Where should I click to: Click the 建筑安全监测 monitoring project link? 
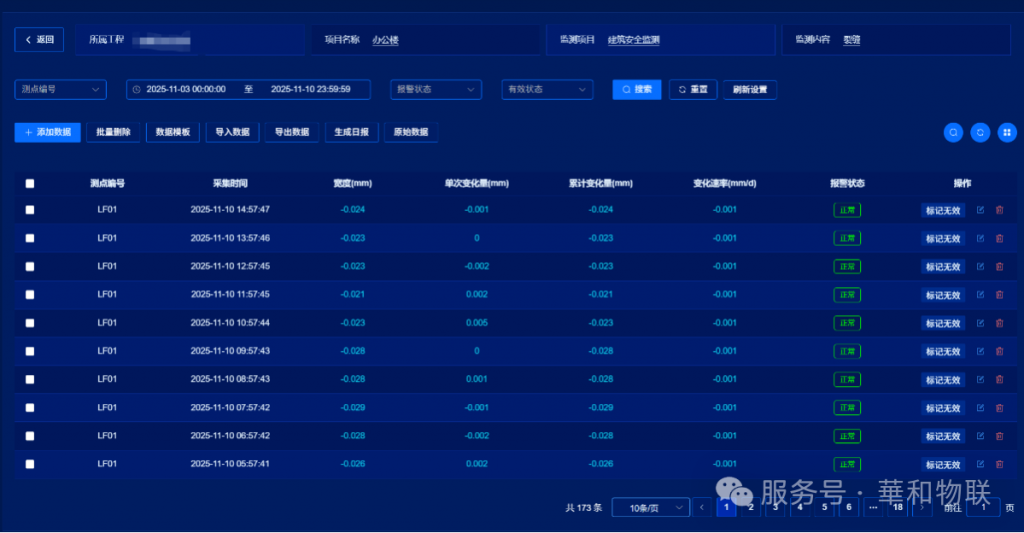(x=633, y=40)
